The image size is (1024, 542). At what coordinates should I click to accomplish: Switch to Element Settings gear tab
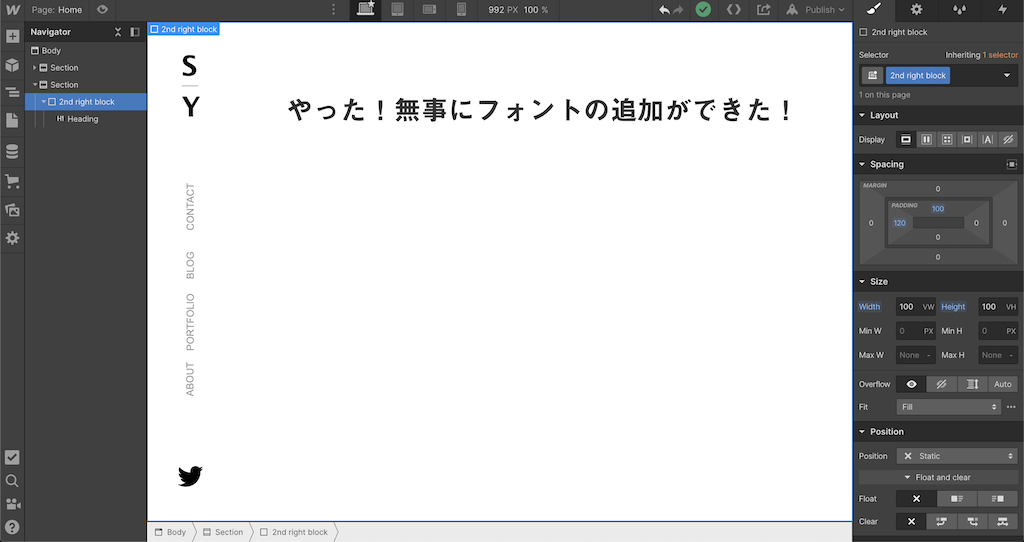(916, 10)
